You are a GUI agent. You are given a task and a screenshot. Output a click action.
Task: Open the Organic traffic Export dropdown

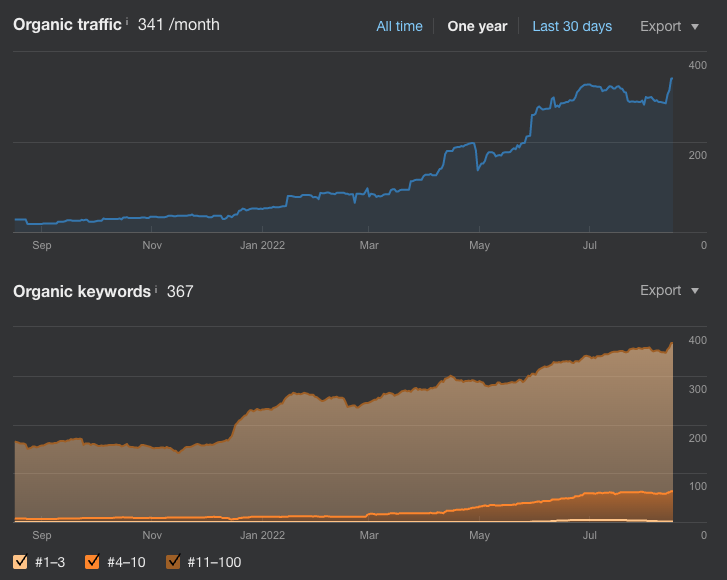tap(669, 26)
